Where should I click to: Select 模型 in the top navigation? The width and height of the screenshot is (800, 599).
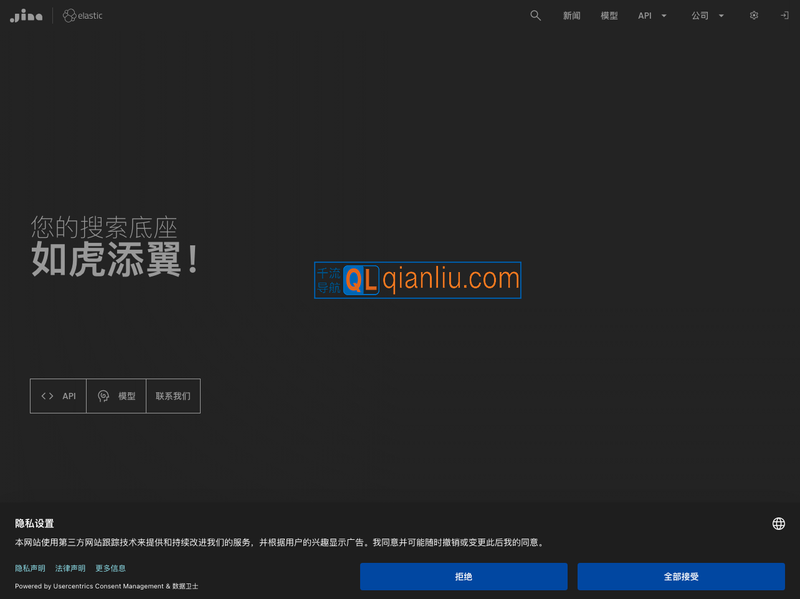point(607,15)
